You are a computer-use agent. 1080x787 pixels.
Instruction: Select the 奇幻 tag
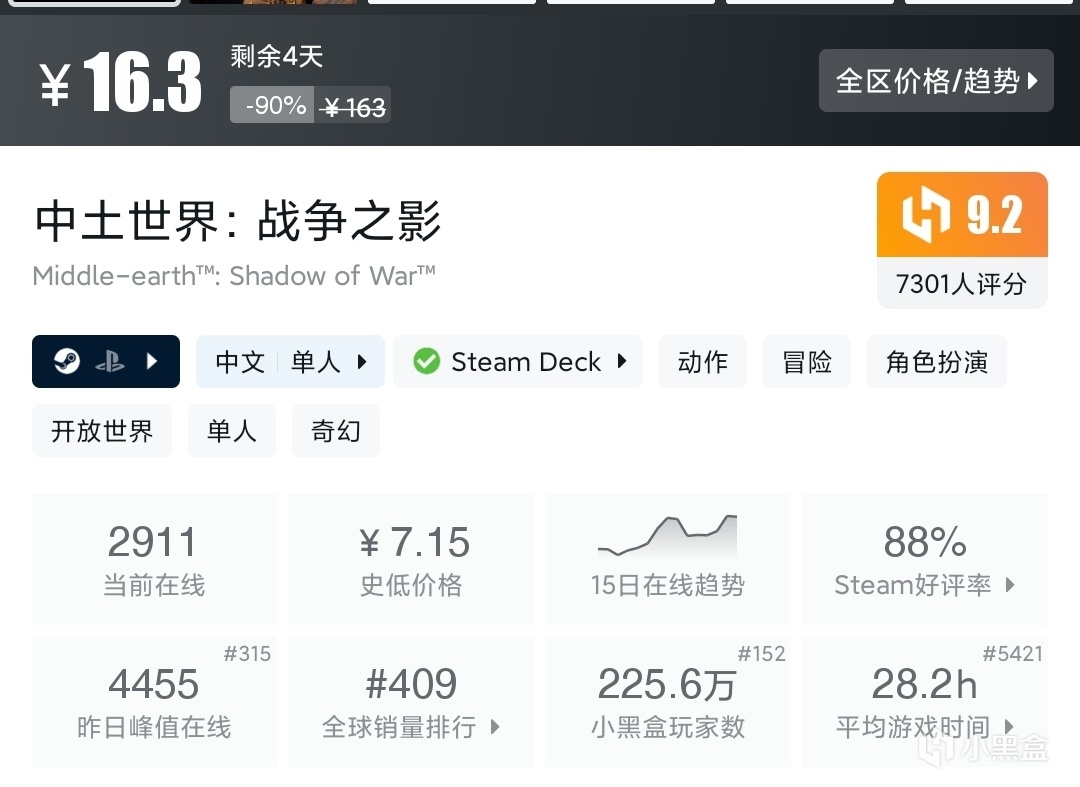click(335, 431)
